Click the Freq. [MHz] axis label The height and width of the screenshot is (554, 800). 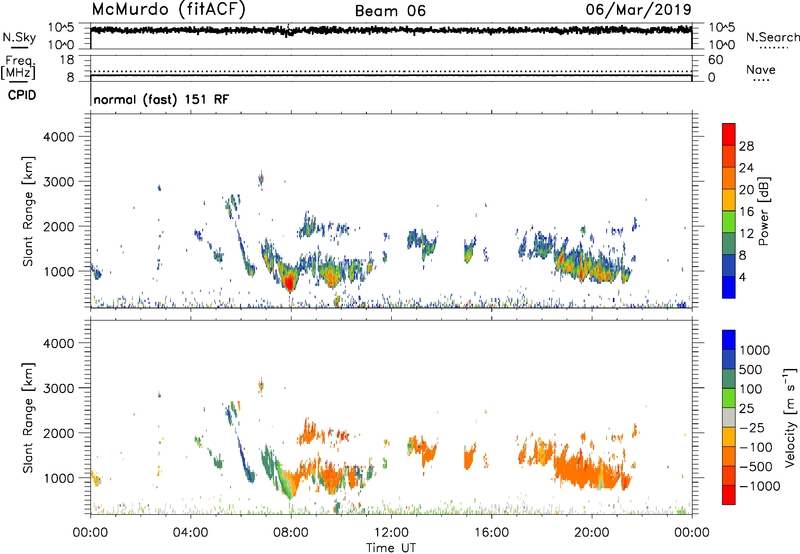[x=18, y=67]
